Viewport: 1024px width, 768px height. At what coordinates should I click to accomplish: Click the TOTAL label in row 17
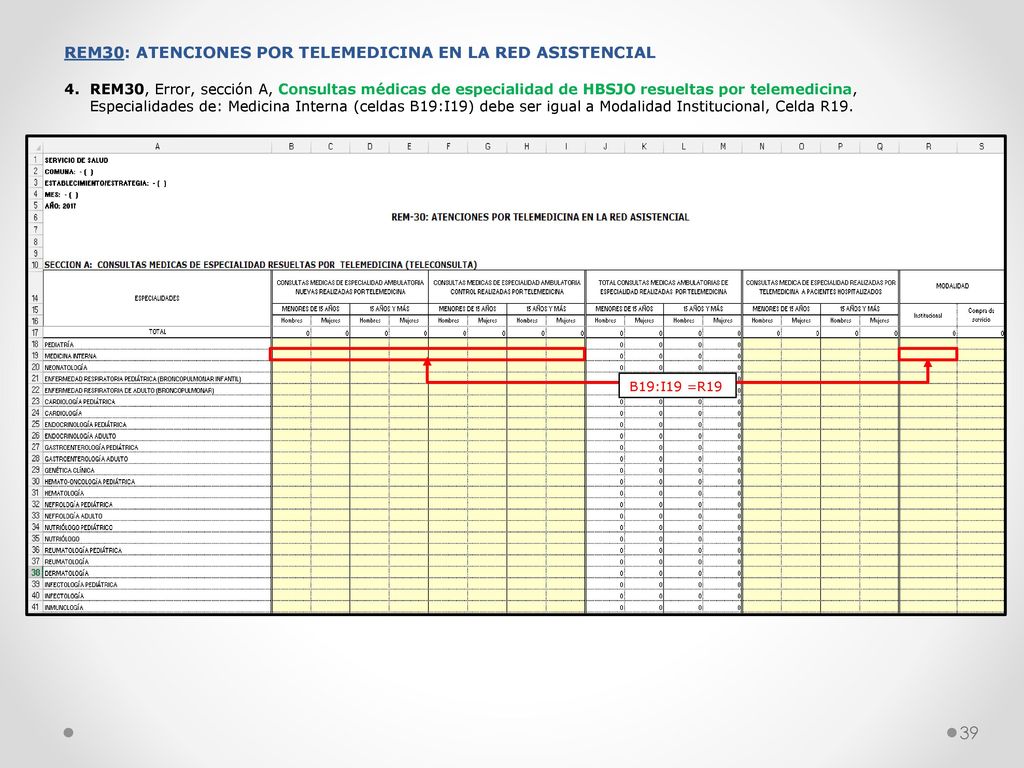click(157, 332)
